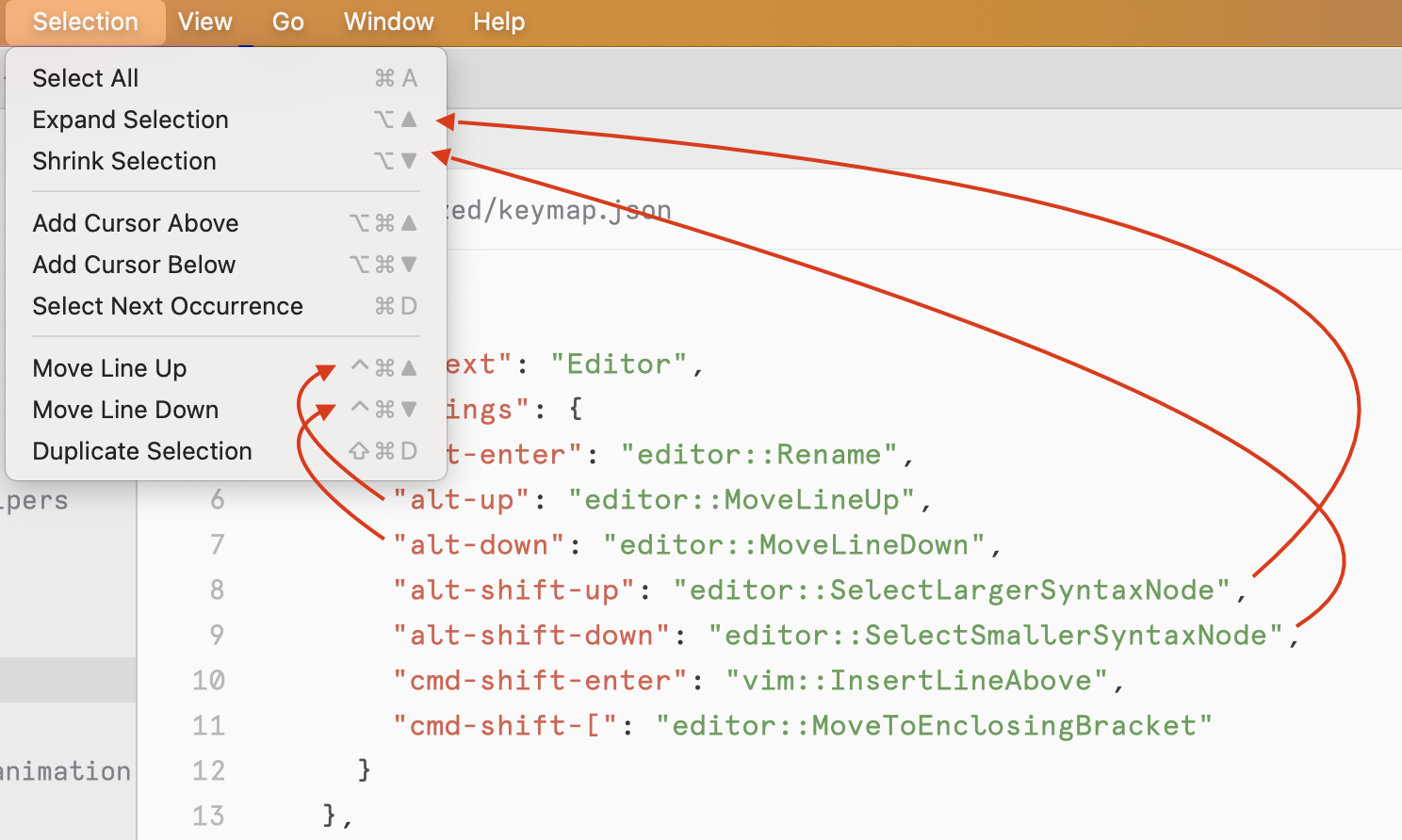This screenshot has height=840, width=1402.
Task: Choose Shrink Selection command
Action: click(123, 160)
